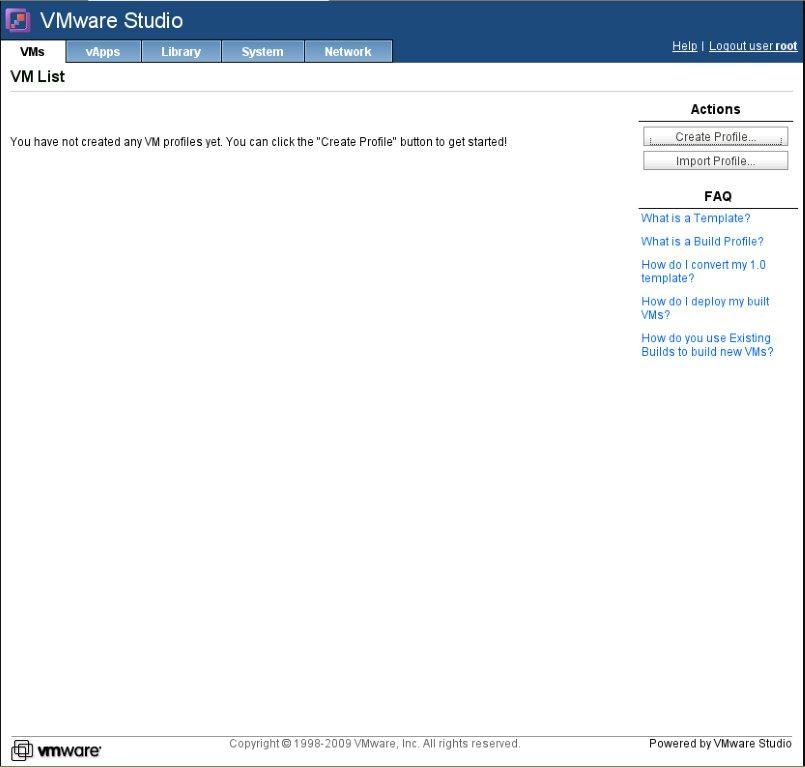Click the vmware footer logo
Viewport: 805px width, 768px height.
[x=56, y=751]
